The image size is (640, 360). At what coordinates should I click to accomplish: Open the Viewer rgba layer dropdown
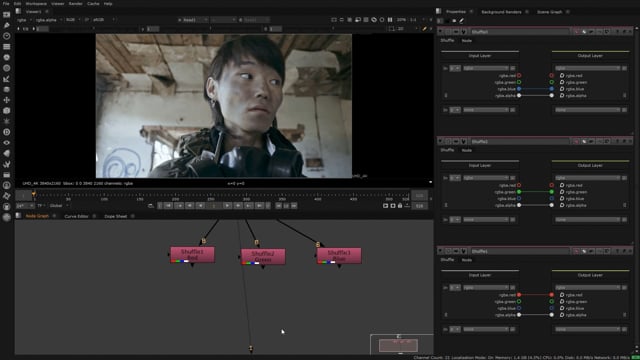(24, 20)
